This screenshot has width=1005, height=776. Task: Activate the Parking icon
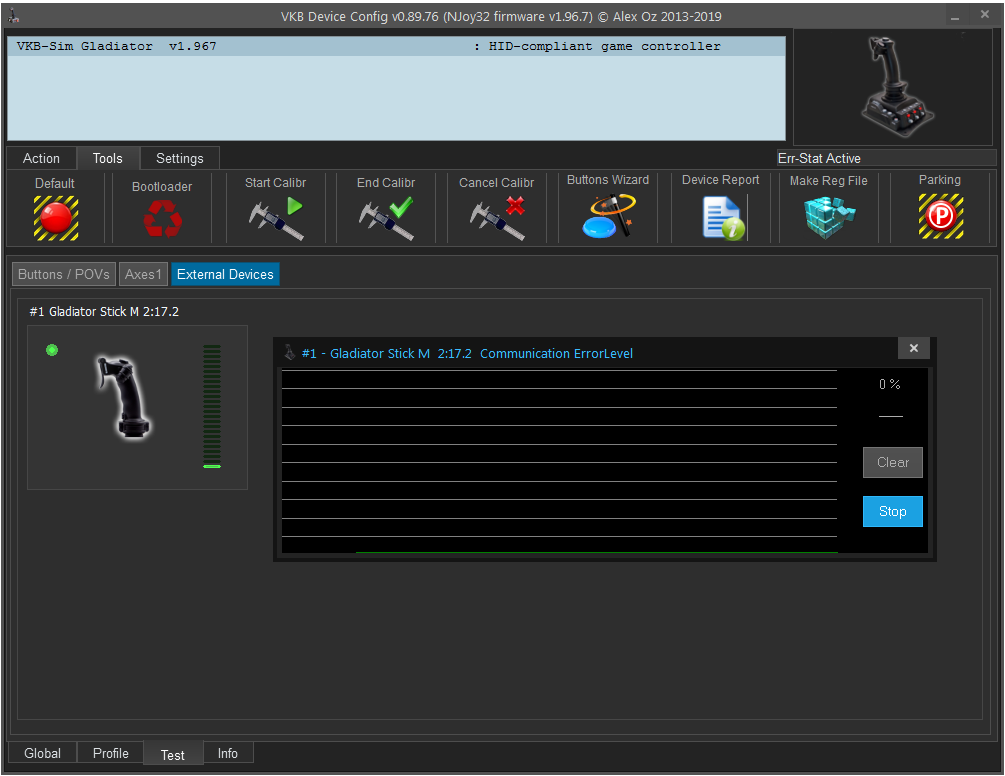(x=940, y=216)
